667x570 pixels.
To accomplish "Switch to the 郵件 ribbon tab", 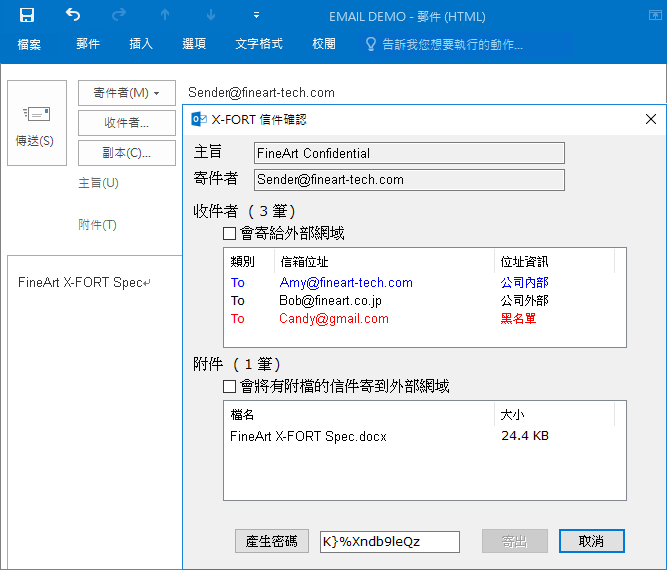I will 88,44.
